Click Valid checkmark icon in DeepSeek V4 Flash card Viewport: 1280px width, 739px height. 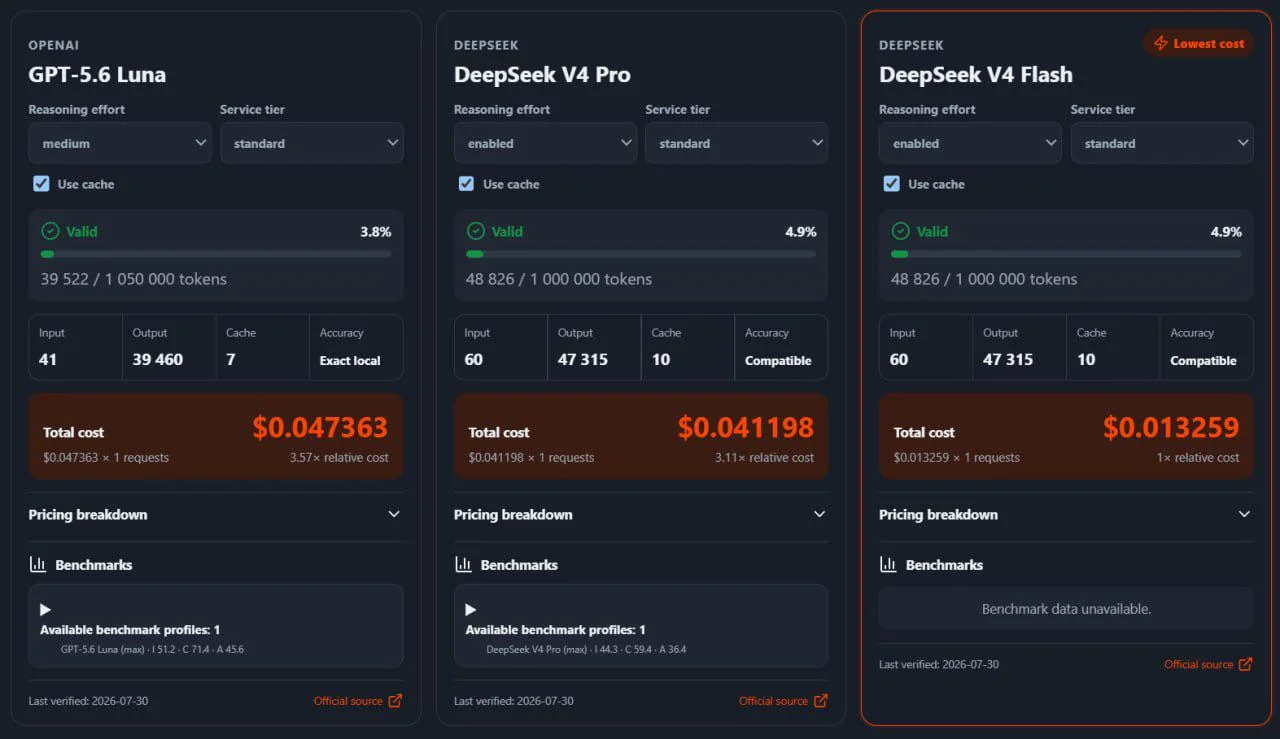click(900, 231)
